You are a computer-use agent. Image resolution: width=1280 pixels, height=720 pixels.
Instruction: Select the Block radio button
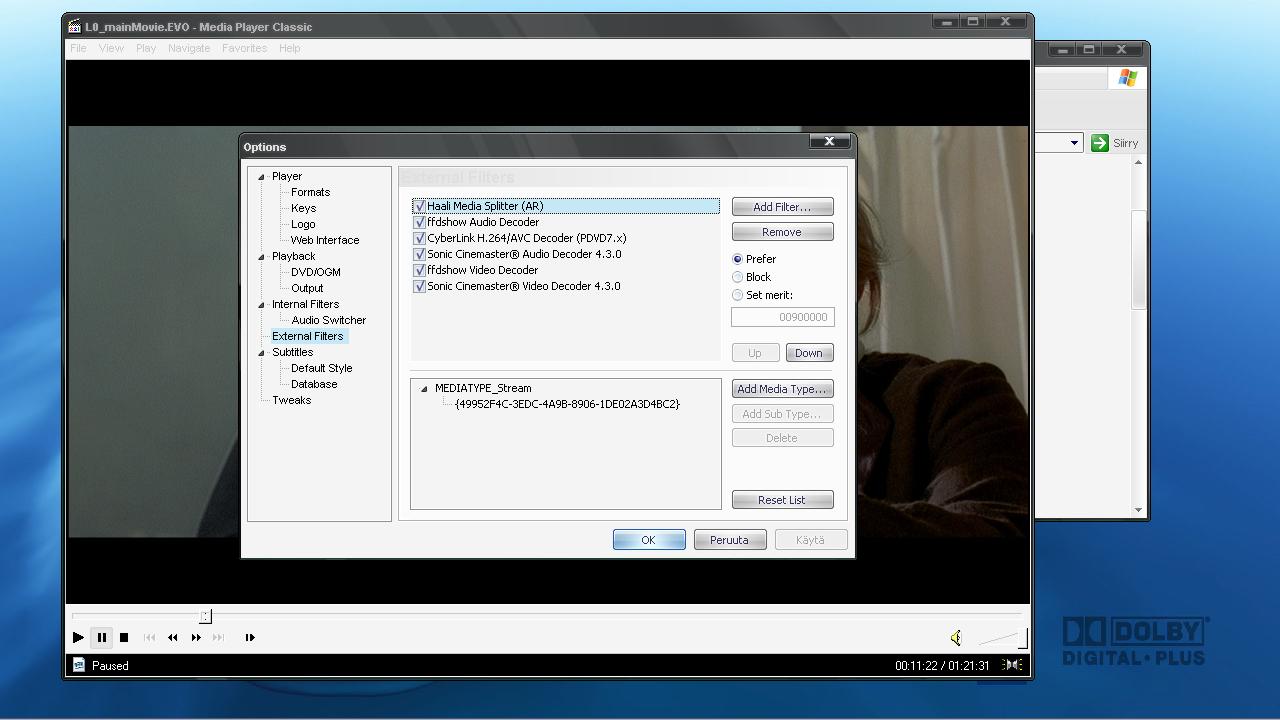[x=738, y=277]
